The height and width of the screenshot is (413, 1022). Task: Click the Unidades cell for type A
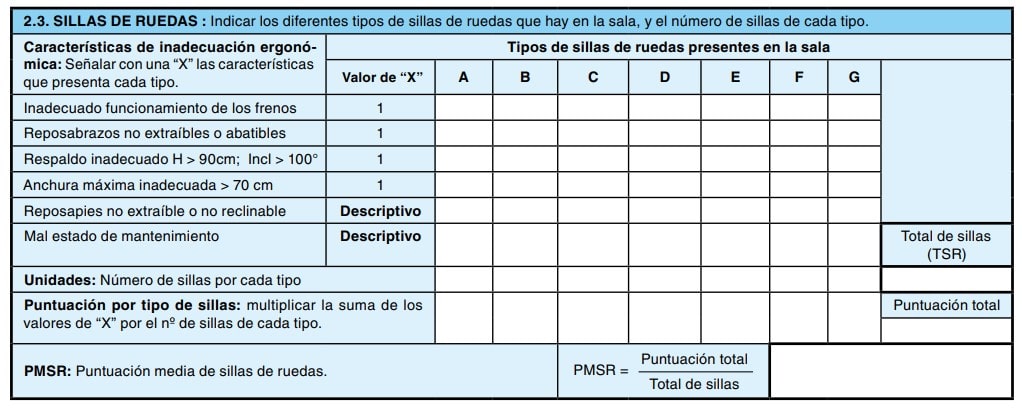[x=463, y=280]
